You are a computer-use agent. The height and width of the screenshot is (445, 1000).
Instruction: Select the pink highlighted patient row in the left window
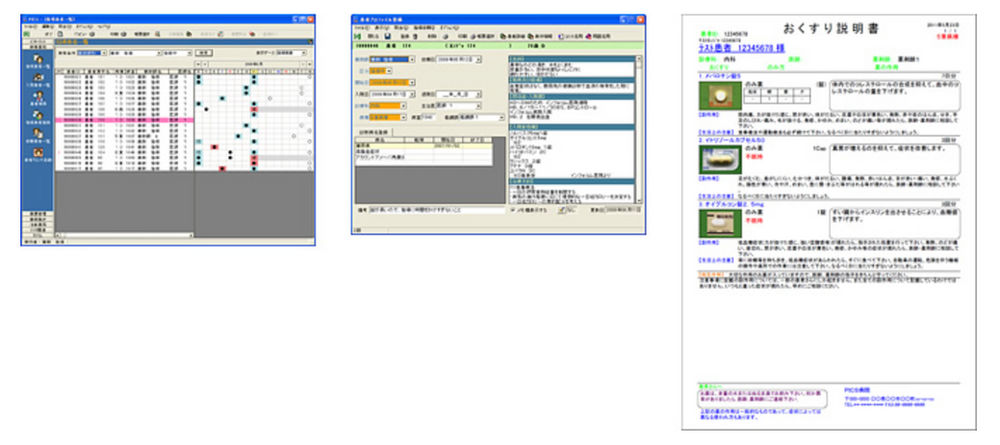(x=124, y=119)
